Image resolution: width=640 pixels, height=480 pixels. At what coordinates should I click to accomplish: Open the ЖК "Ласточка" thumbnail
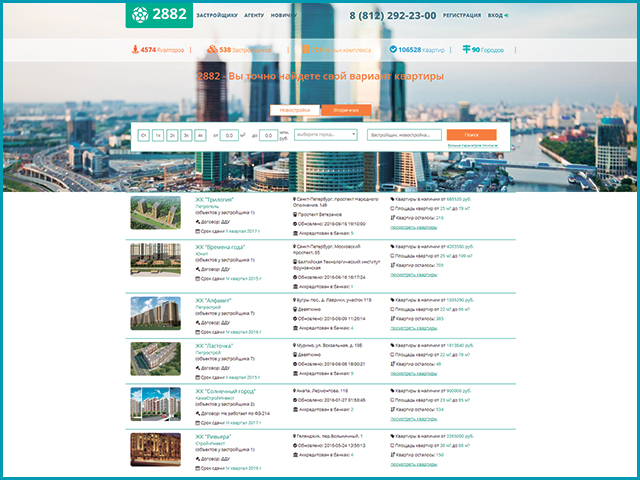point(156,359)
